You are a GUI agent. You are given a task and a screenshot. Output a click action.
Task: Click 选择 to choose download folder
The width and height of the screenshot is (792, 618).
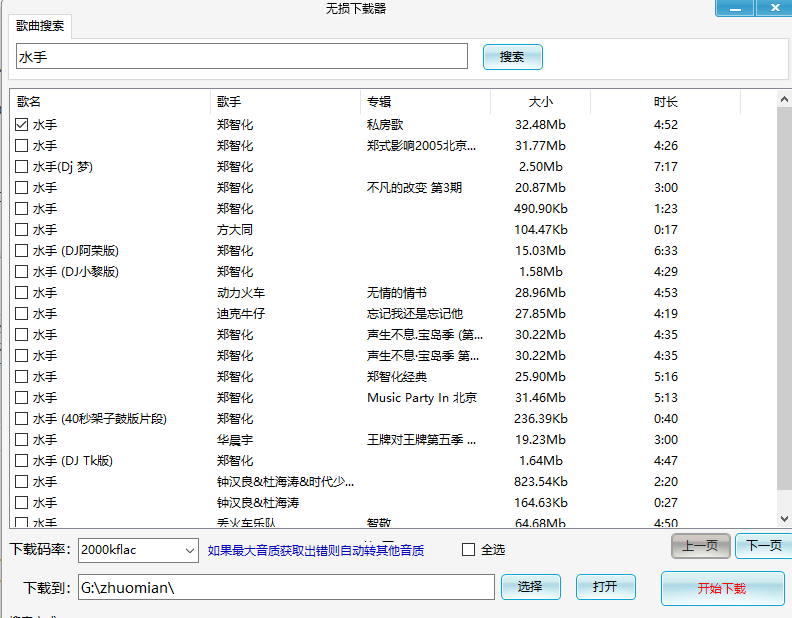tap(530, 587)
